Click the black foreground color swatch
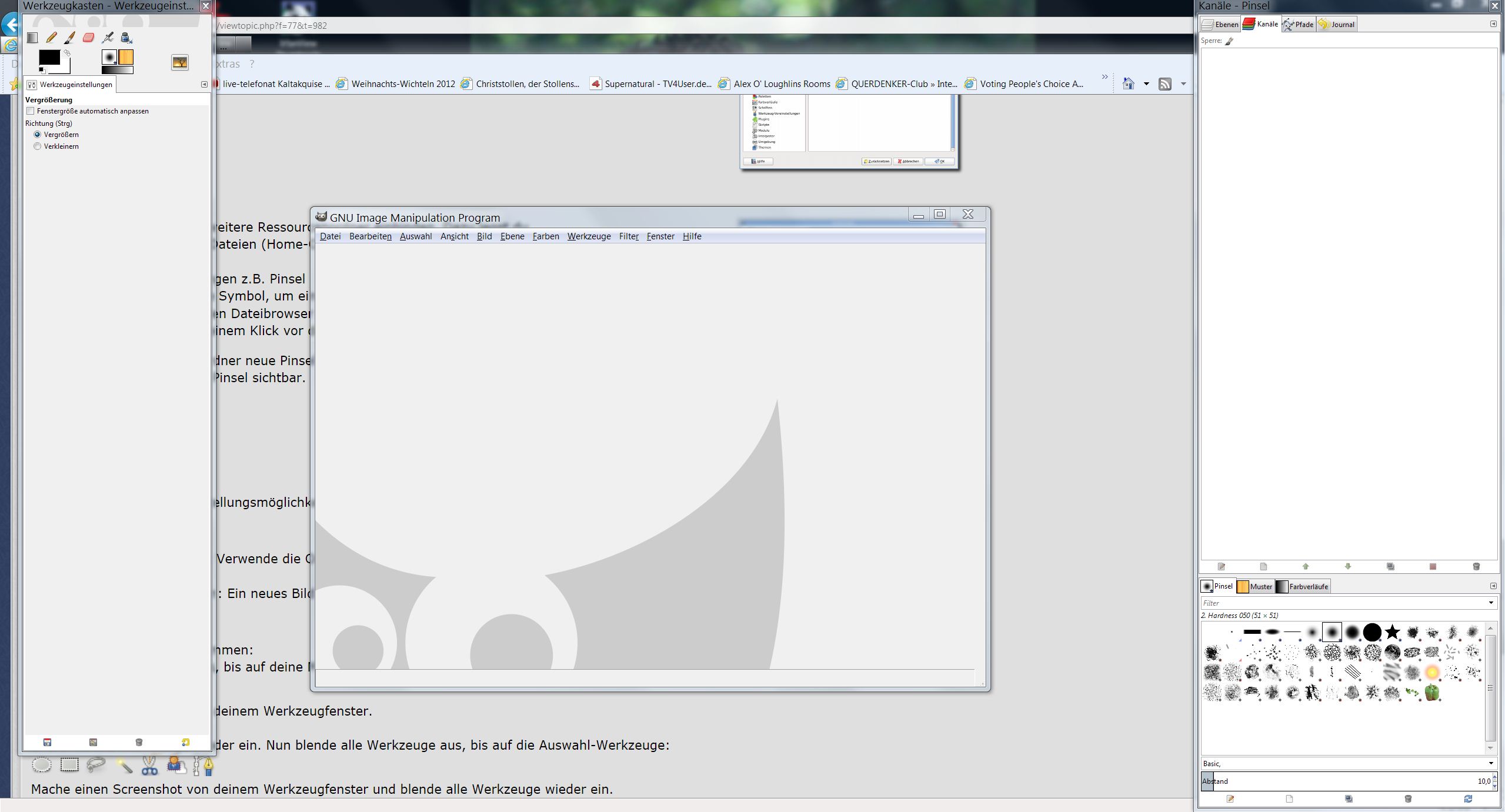1505x812 pixels. pos(49,58)
